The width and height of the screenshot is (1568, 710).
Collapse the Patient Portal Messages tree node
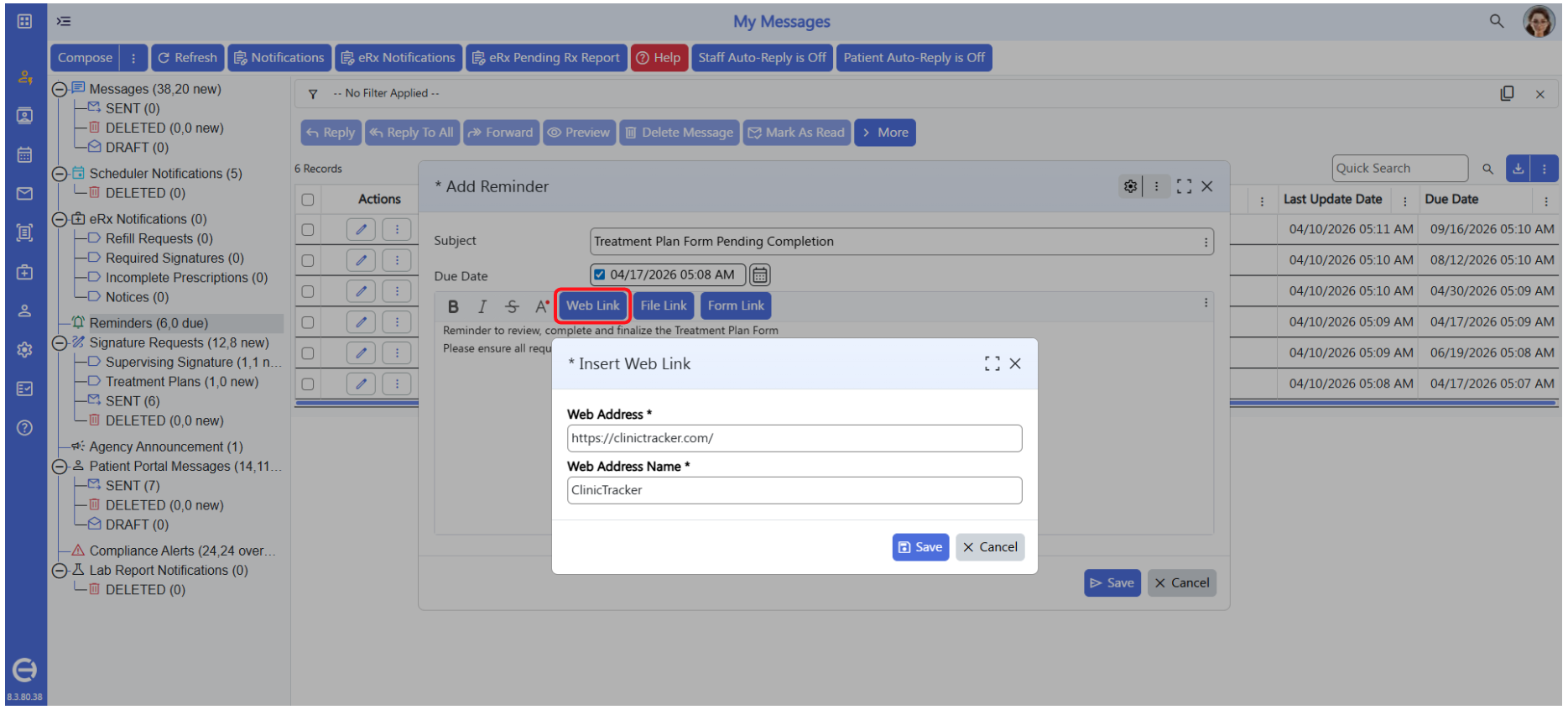pos(60,467)
